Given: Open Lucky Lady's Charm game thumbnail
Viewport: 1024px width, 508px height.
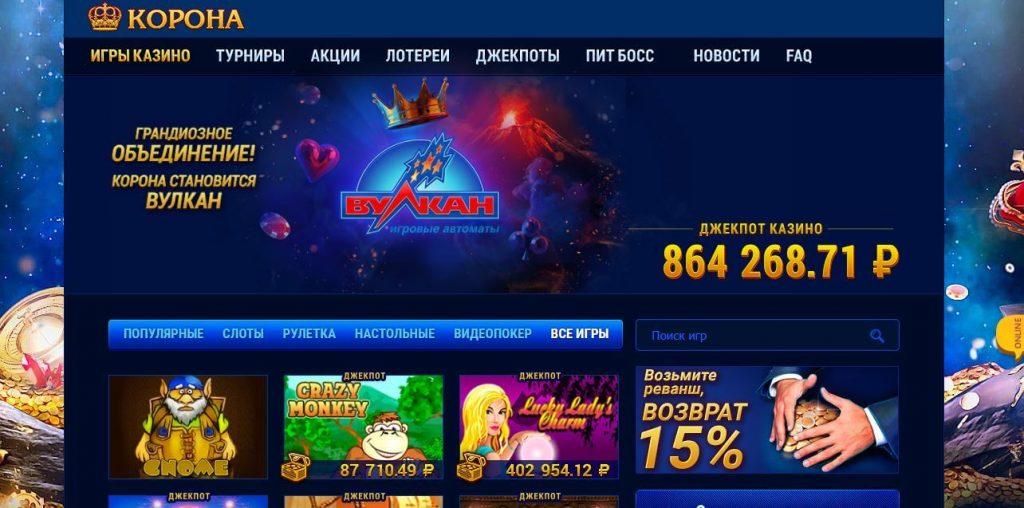Looking at the screenshot, I should click(x=539, y=426).
